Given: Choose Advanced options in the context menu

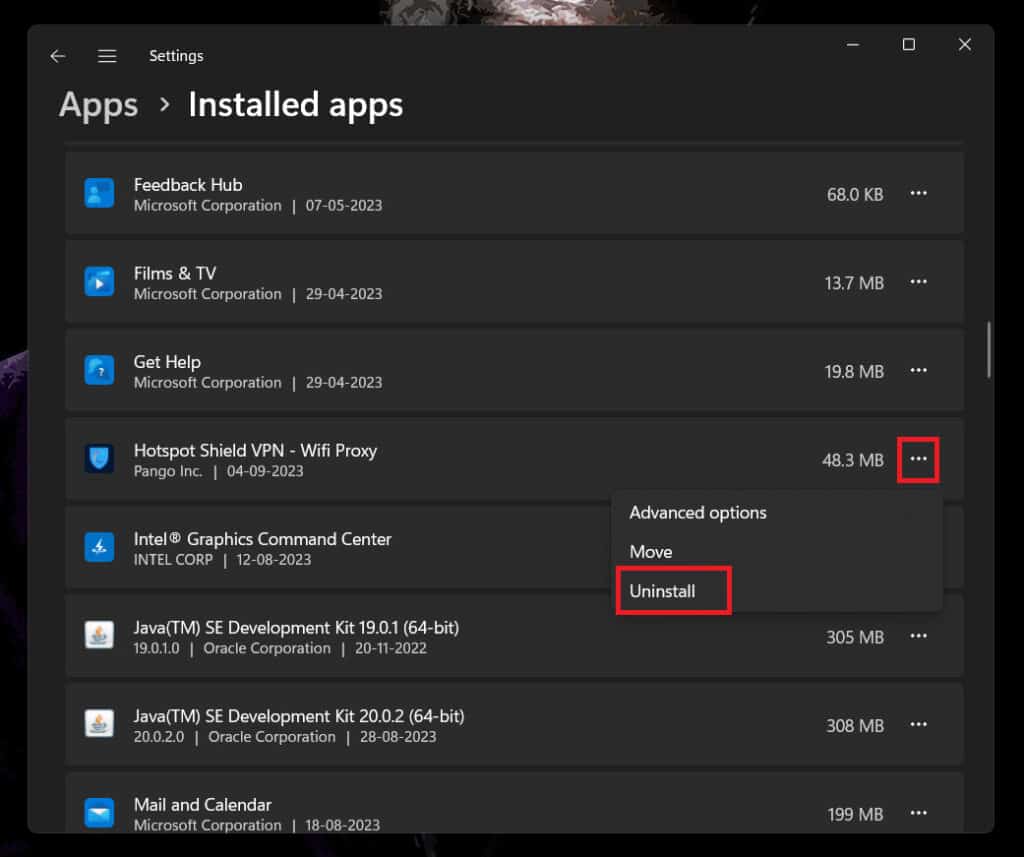Looking at the screenshot, I should [x=698, y=512].
